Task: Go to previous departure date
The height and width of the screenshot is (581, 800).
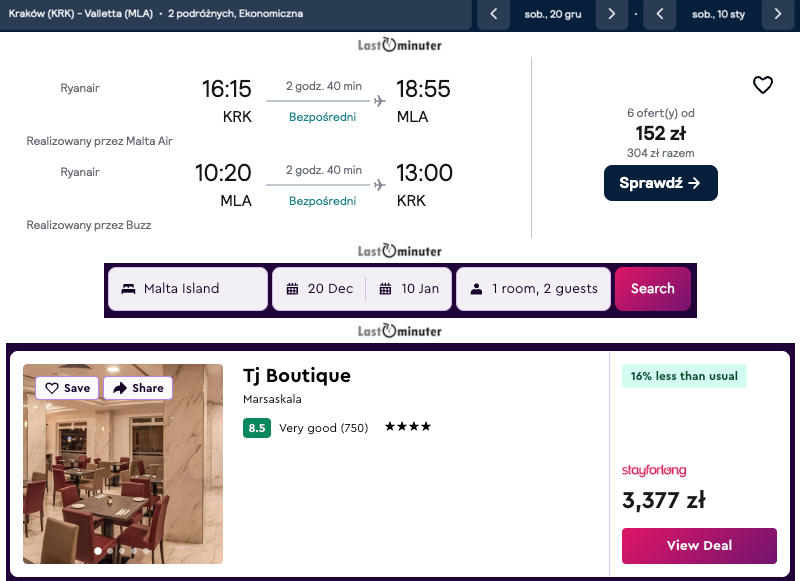Action: [x=493, y=14]
